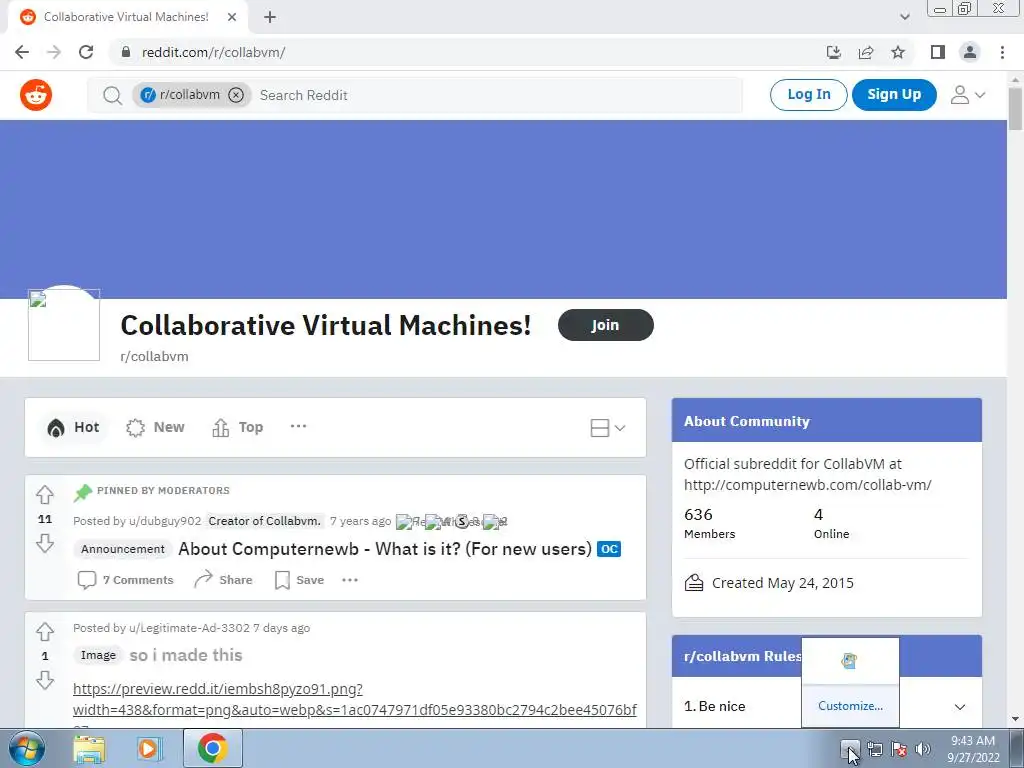
Task: Click the Image flair tag
Action: 98,655
